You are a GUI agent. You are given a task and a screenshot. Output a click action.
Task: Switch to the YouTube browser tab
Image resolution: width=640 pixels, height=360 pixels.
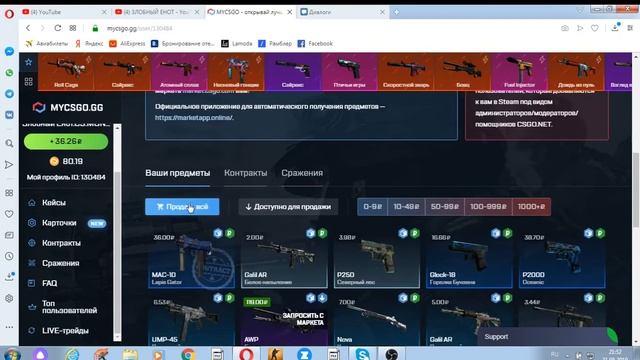point(63,12)
